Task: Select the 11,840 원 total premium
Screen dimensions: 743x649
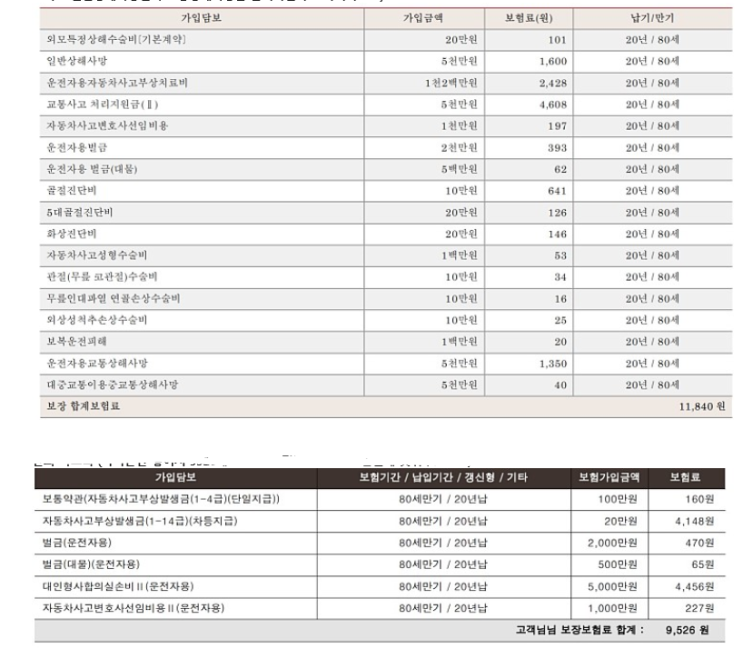Action: (x=702, y=406)
